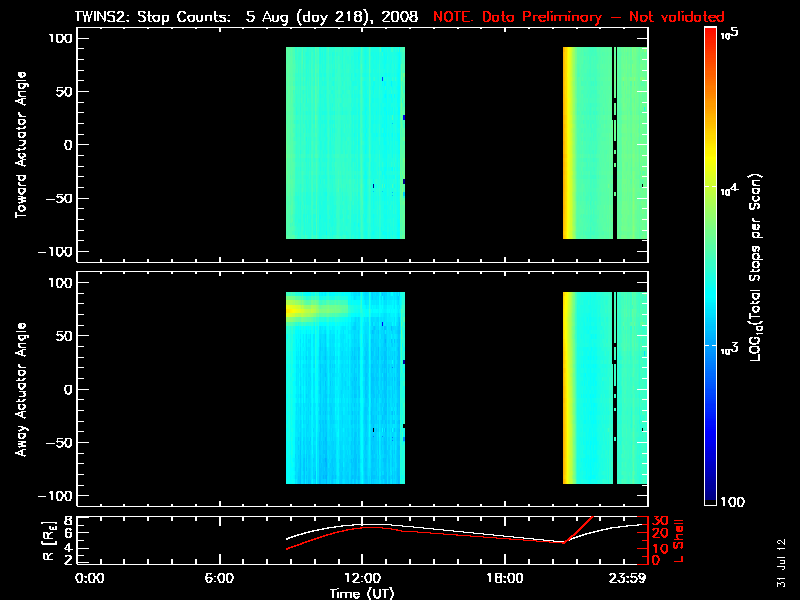Click the '-100' tick of Away Actuator axis
Screen dimensions: 800x600
pos(54,496)
